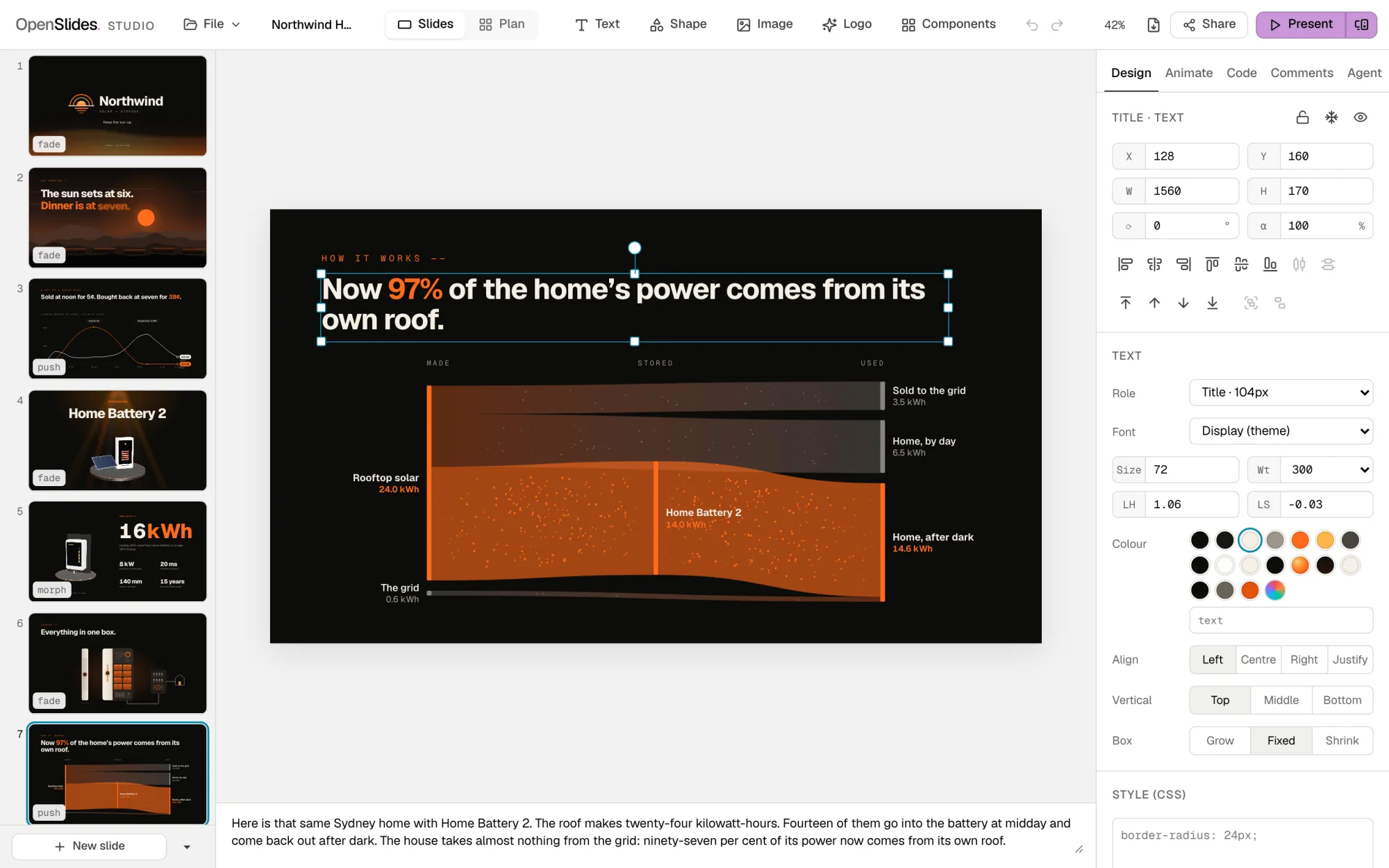Open the Components library
1389x868 pixels.
click(948, 24)
